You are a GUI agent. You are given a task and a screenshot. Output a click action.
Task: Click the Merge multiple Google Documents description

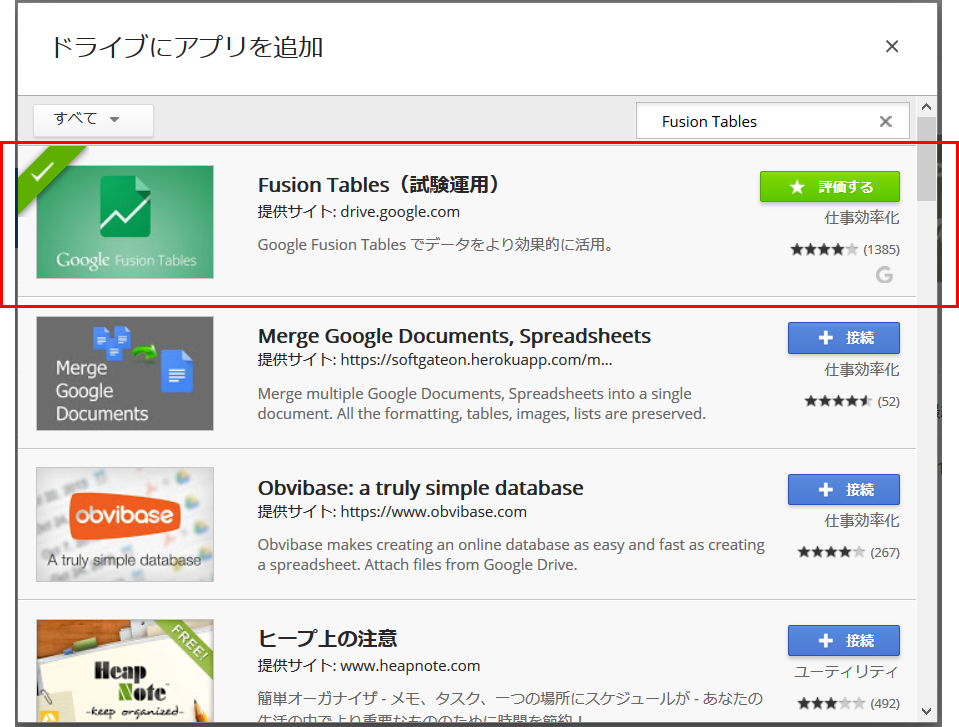(x=482, y=404)
